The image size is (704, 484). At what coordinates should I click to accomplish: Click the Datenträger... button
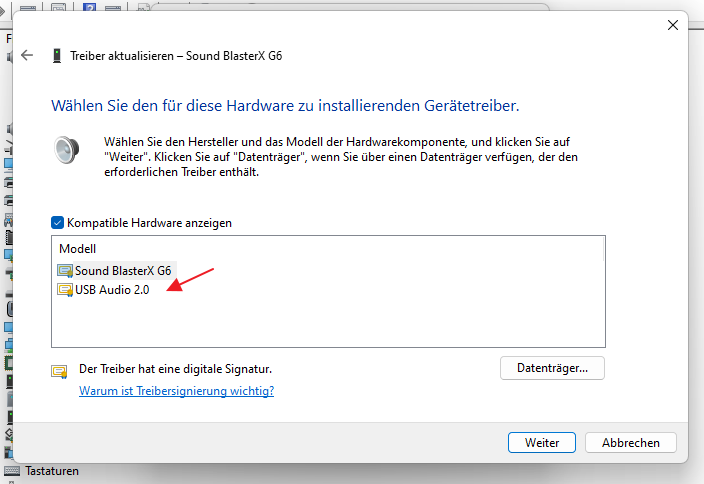pyautogui.click(x=552, y=368)
